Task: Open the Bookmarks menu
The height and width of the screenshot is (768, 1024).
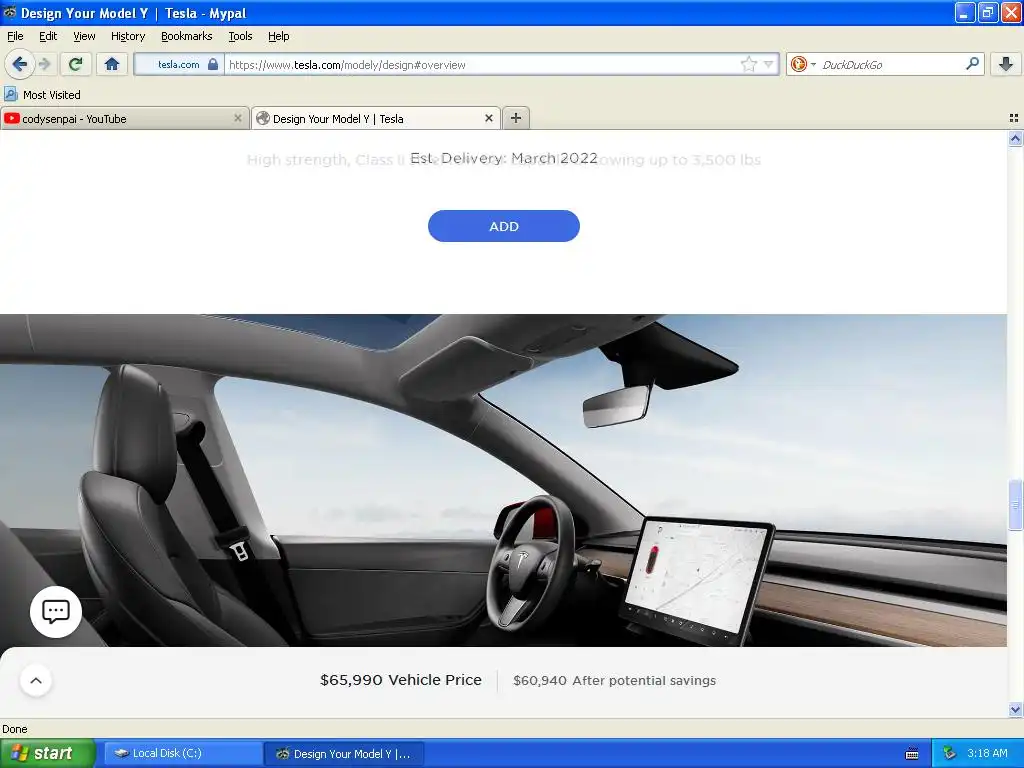Action: pos(186,36)
